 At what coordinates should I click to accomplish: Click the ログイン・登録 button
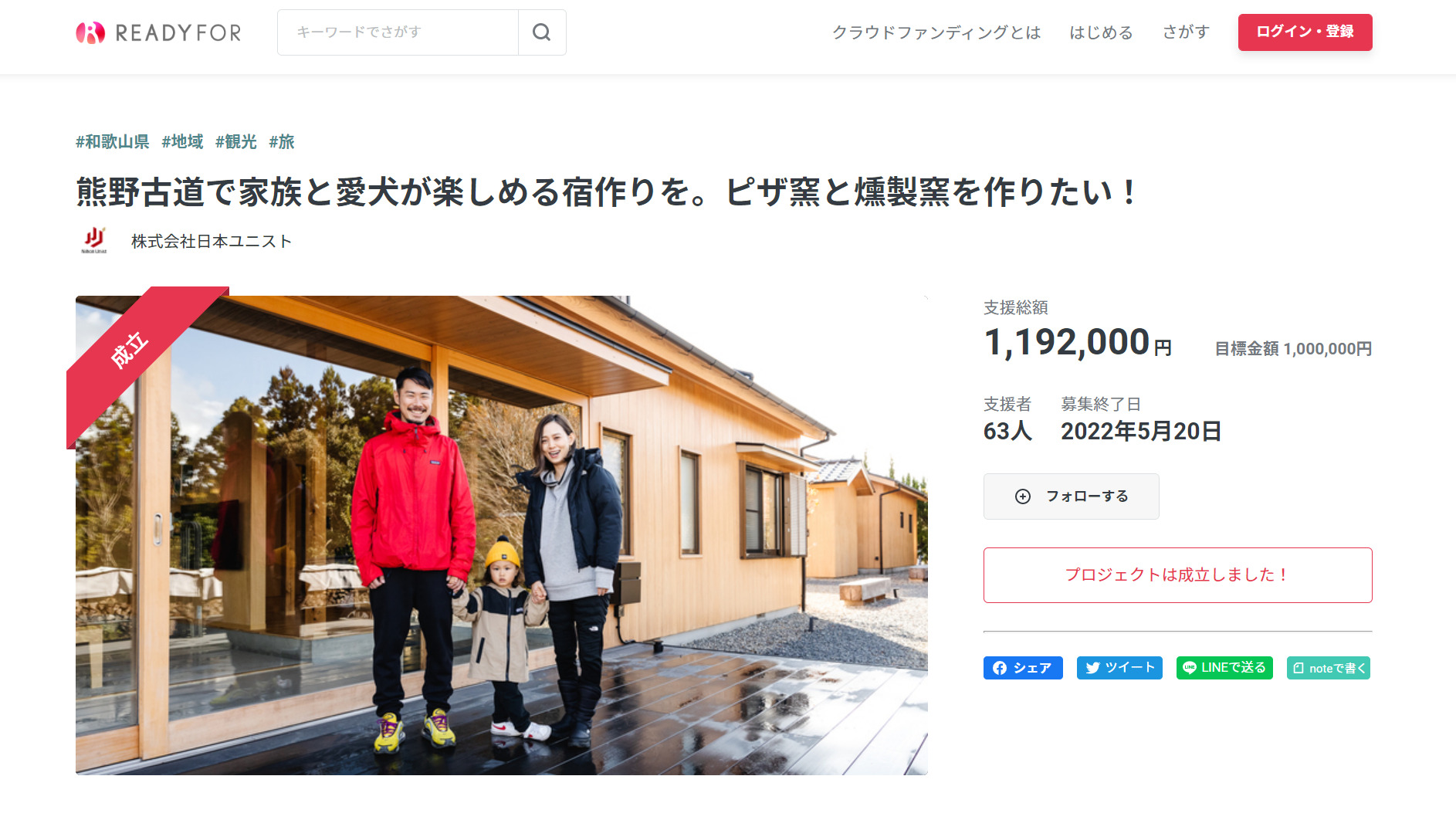[x=1305, y=32]
